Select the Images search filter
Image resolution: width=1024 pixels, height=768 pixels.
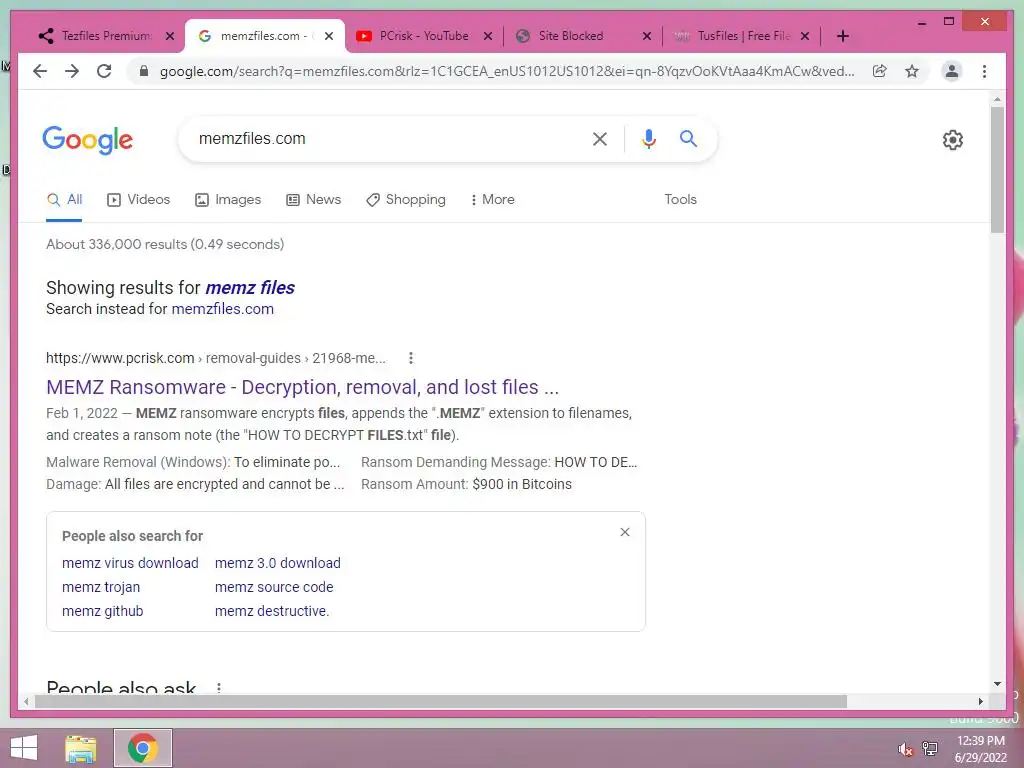tap(228, 200)
